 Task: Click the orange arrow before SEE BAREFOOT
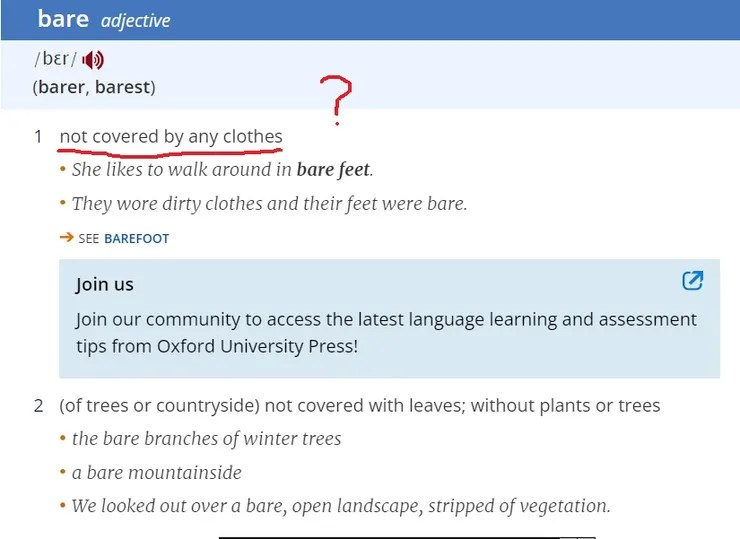(66, 237)
